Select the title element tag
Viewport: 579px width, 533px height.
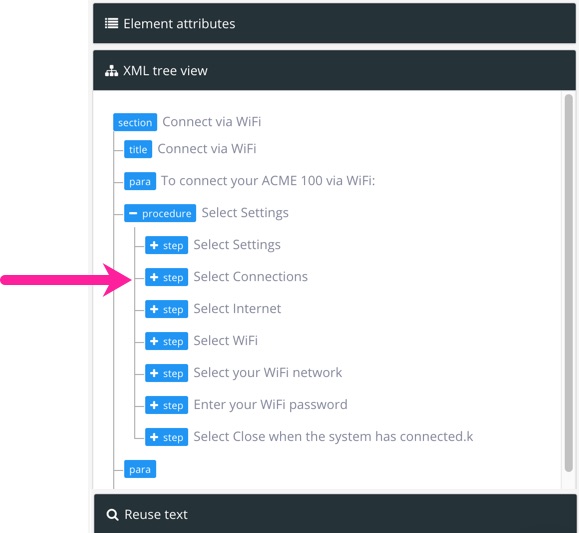pyautogui.click(x=138, y=149)
